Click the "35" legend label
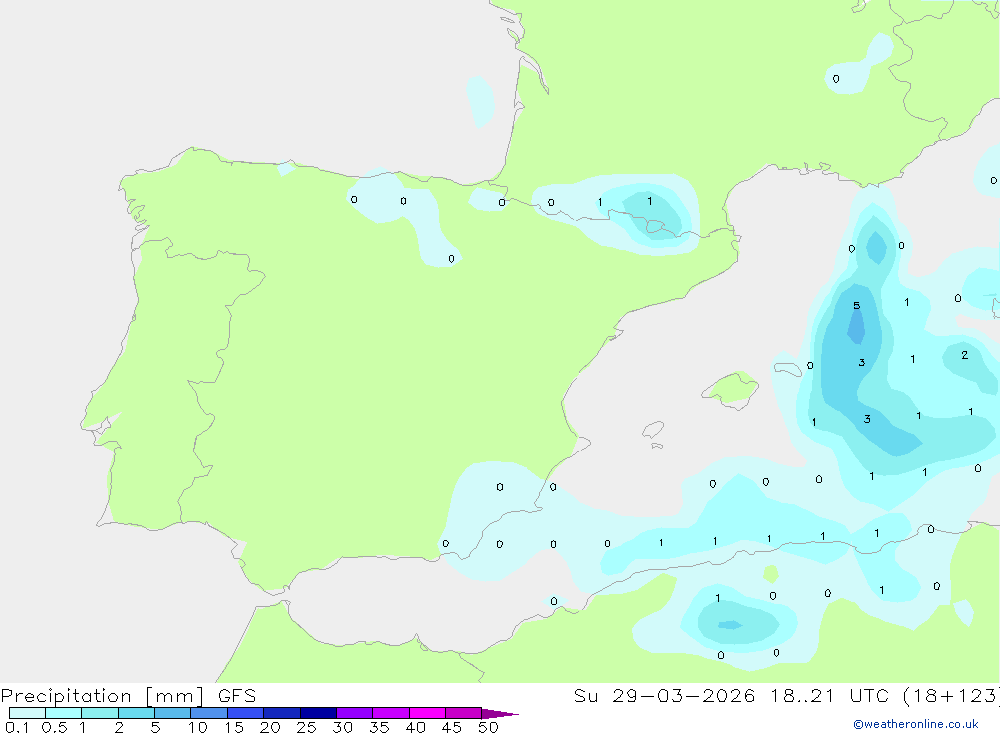1000x733 pixels. click(379, 727)
